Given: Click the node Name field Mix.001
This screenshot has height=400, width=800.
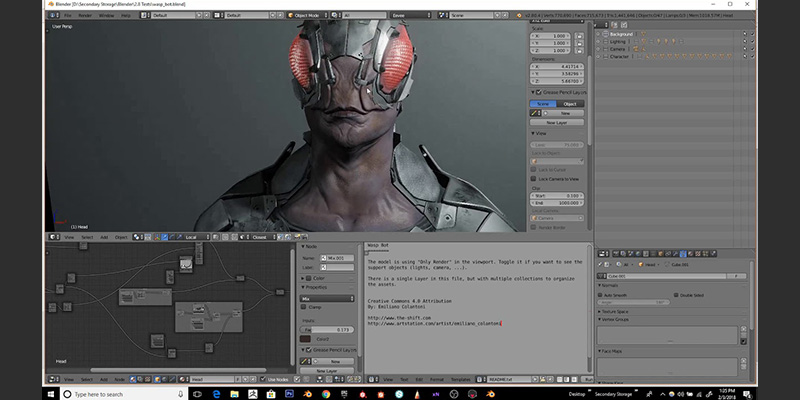Looking at the screenshot, I should (337, 258).
